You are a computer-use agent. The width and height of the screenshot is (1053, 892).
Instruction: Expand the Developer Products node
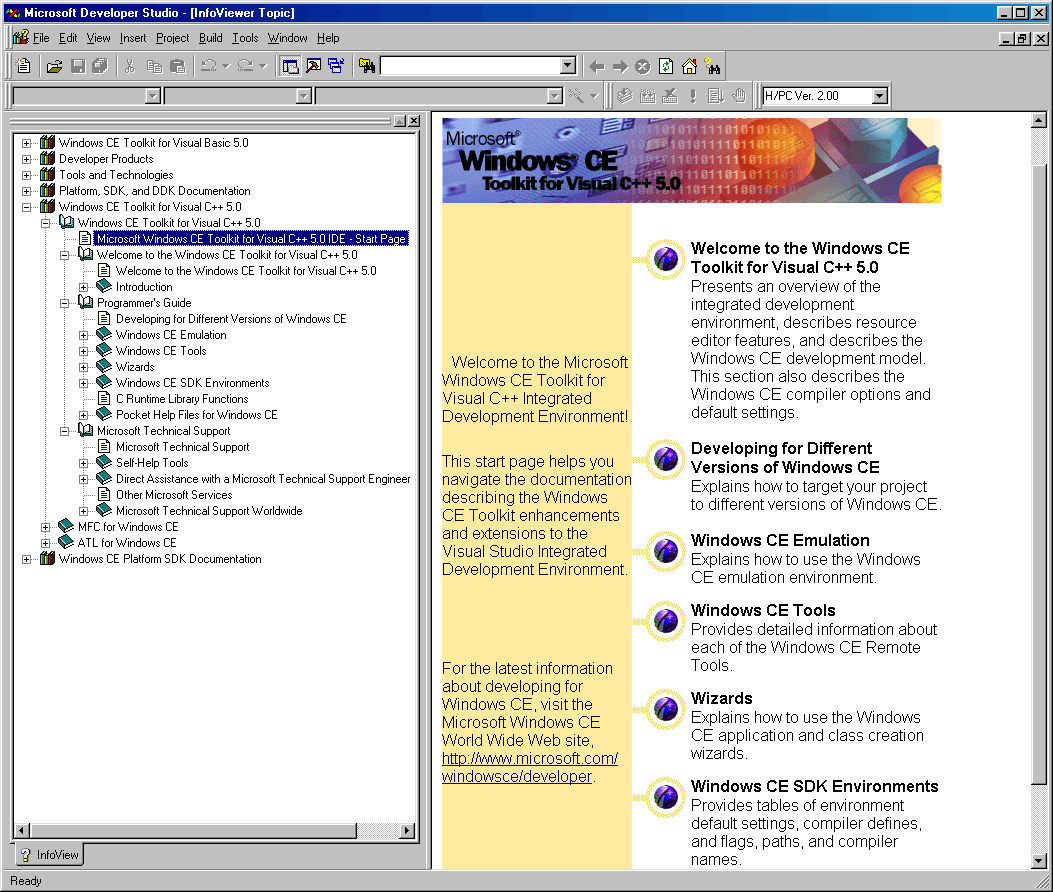(26, 159)
